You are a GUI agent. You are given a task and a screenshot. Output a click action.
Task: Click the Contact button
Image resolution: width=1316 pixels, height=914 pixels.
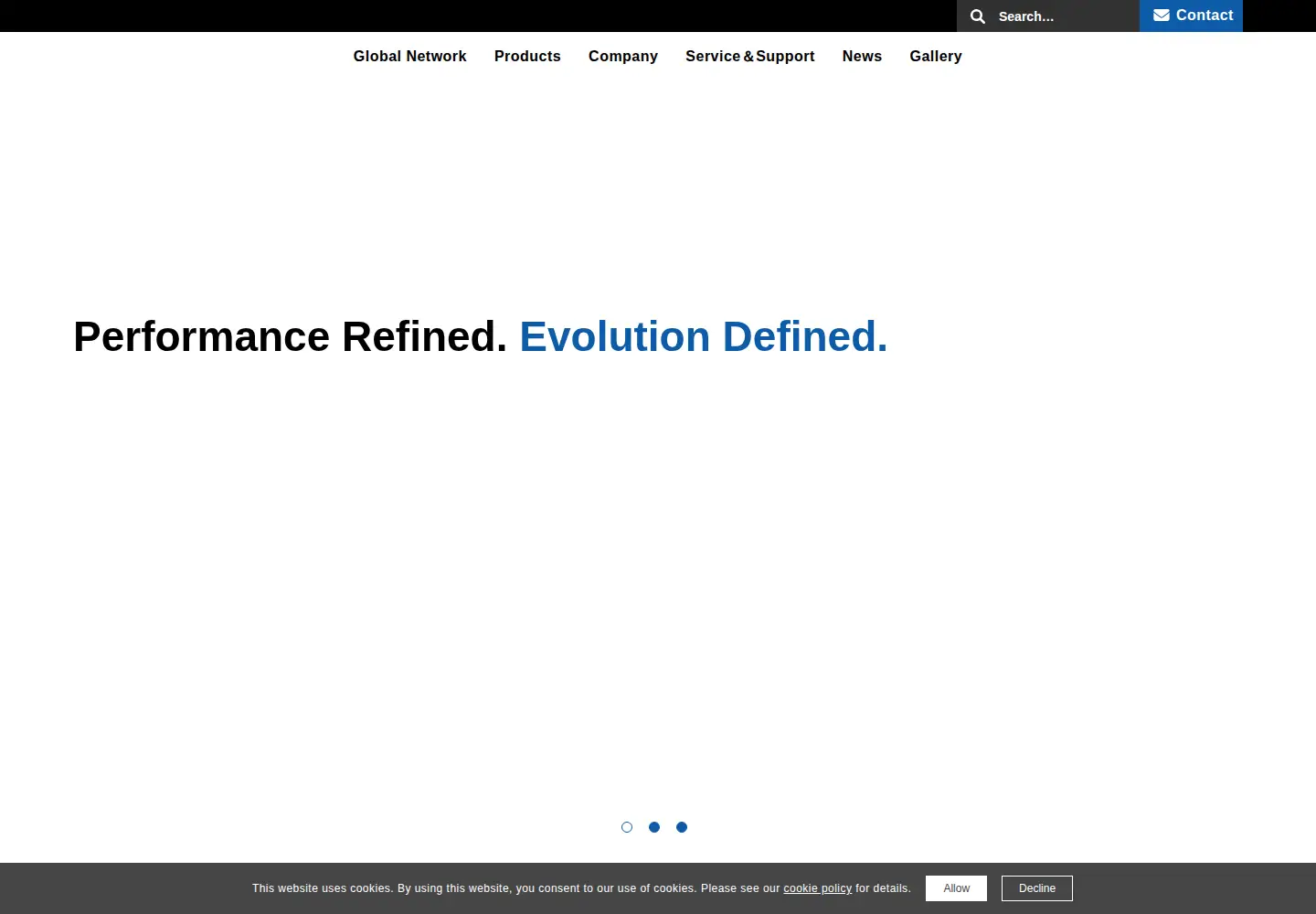[x=1191, y=16]
